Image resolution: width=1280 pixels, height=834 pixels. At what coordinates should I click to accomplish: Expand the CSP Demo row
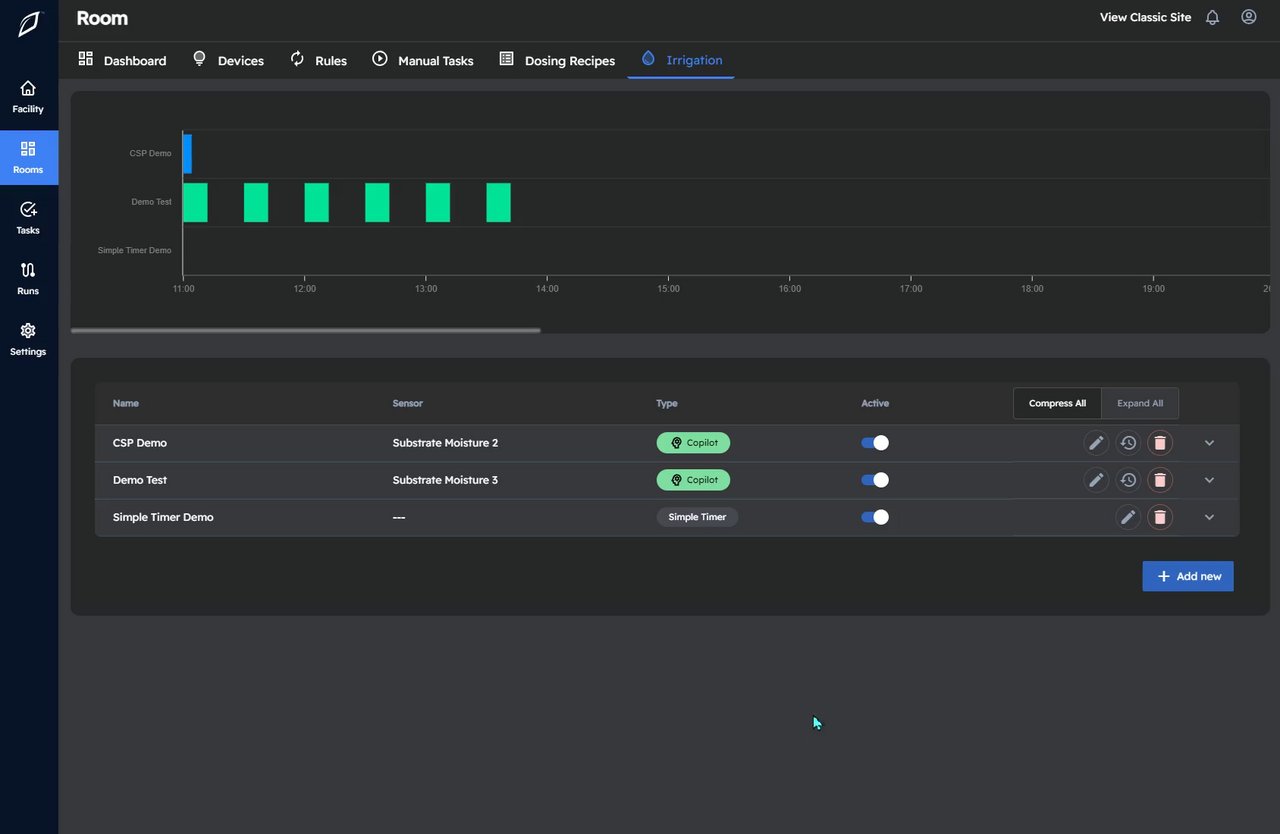1209,443
